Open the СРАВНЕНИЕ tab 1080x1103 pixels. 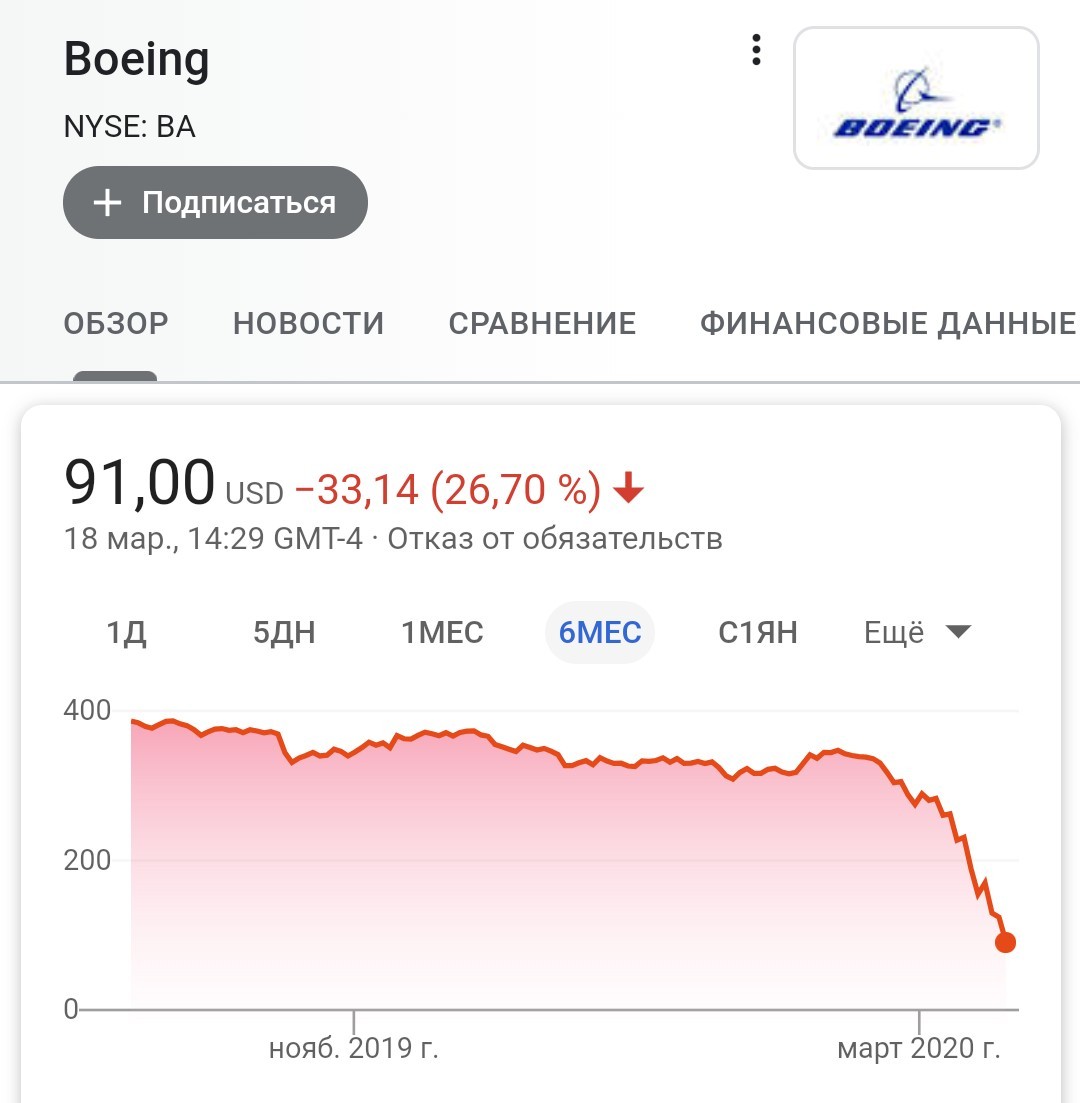click(542, 324)
